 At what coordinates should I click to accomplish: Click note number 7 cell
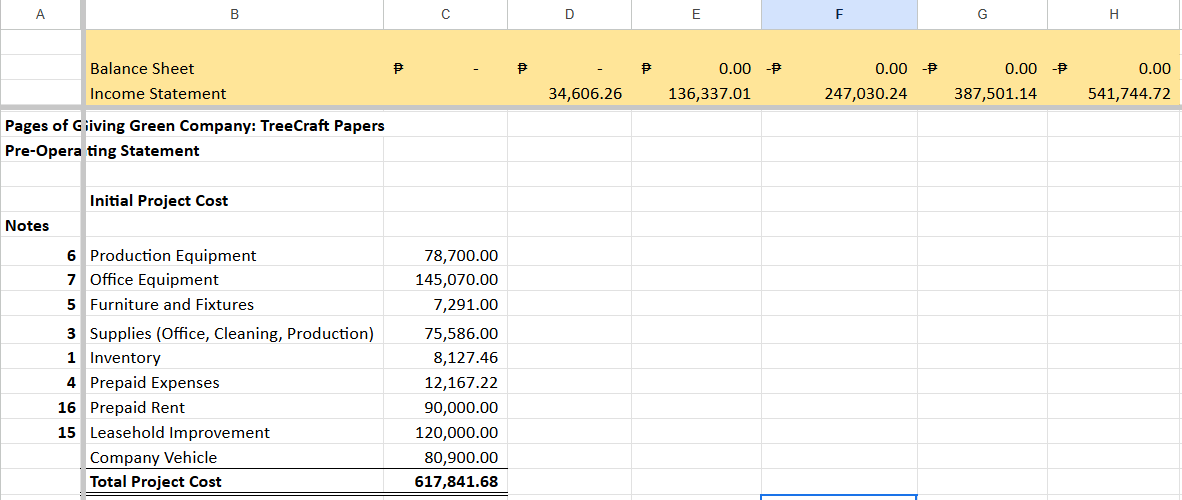39,280
